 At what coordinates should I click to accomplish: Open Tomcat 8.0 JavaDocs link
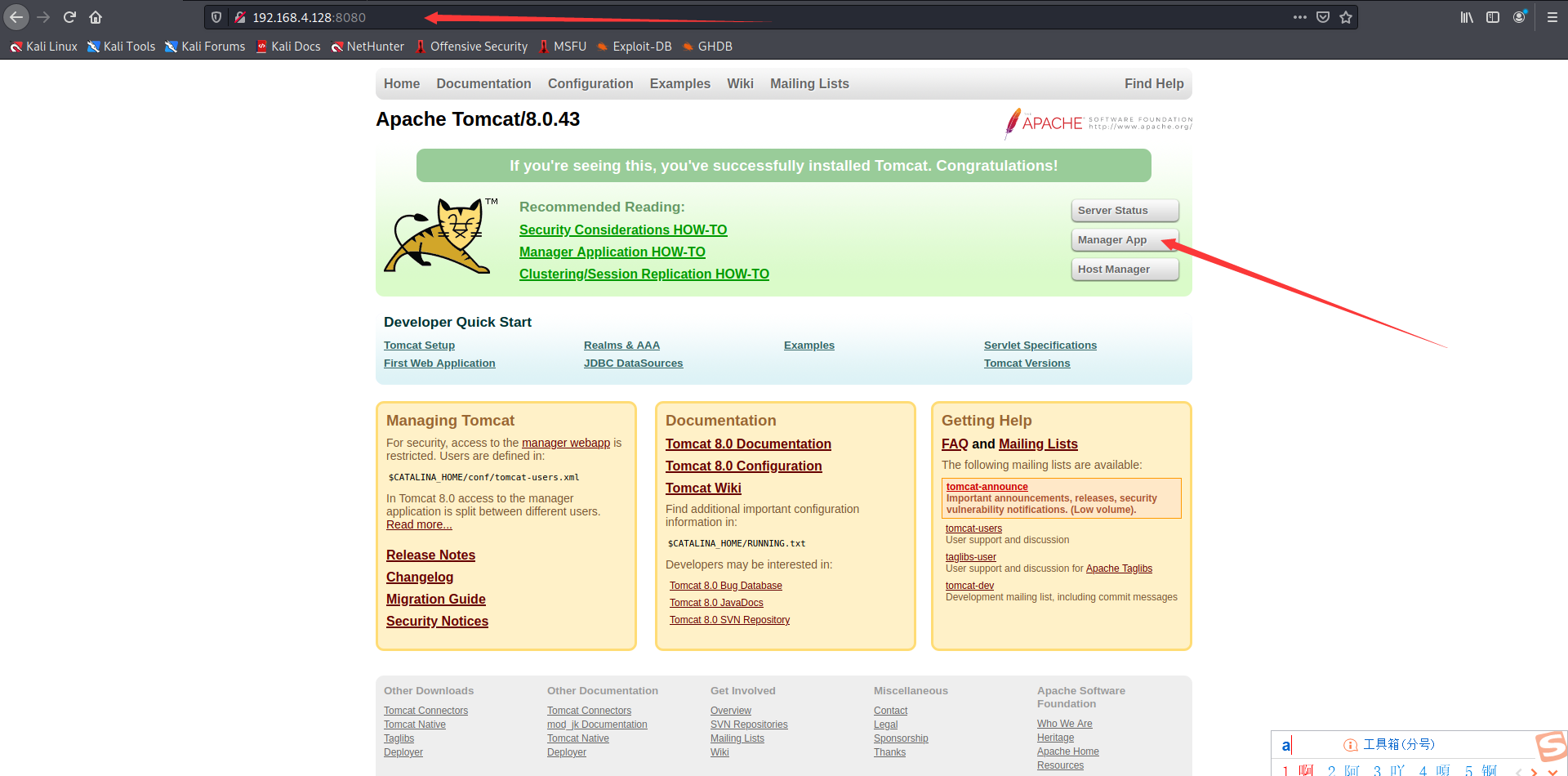(716, 603)
